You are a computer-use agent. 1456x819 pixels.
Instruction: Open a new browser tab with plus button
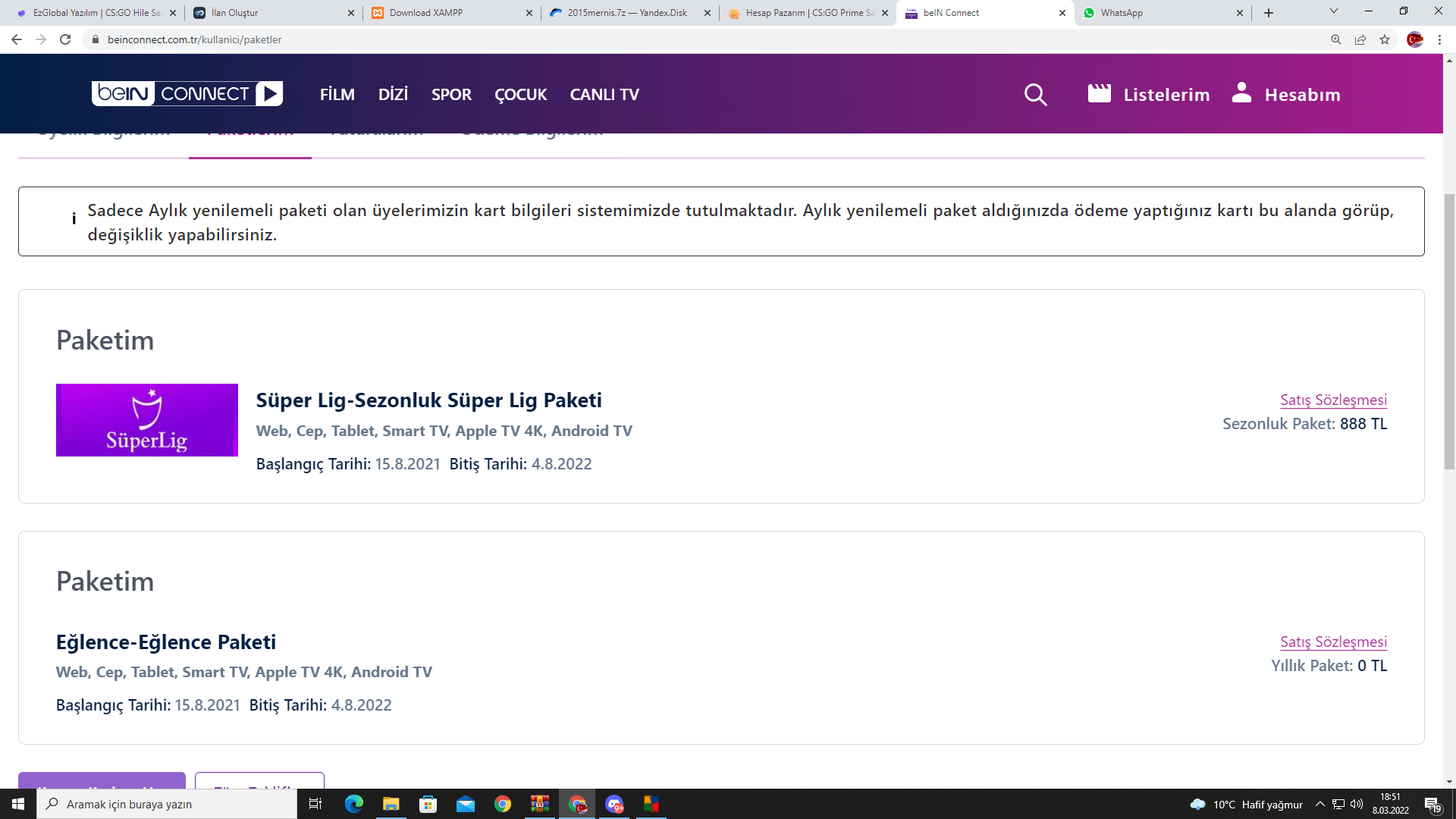point(1269,13)
